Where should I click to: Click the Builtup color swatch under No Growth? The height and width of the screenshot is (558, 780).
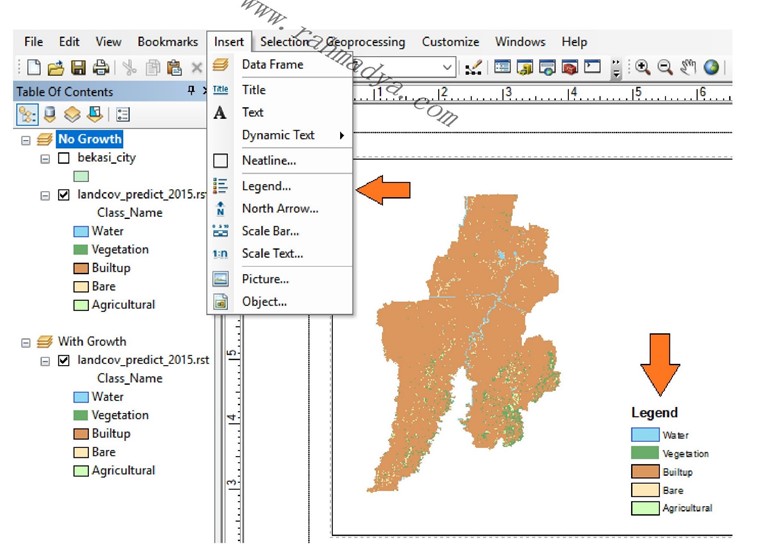(x=81, y=269)
